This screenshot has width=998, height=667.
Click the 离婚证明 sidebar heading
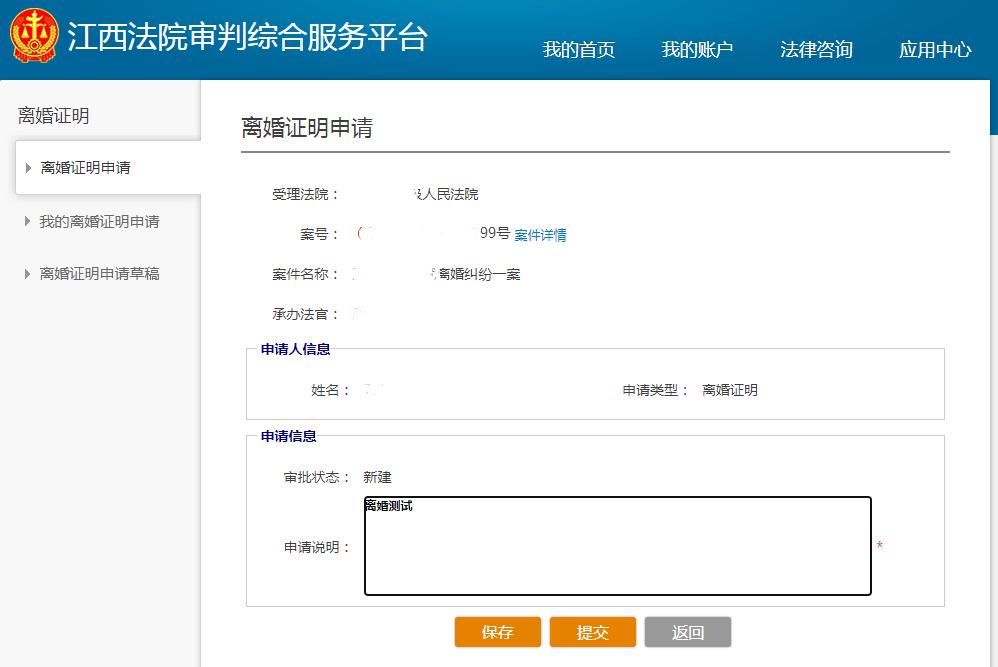[x=54, y=116]
